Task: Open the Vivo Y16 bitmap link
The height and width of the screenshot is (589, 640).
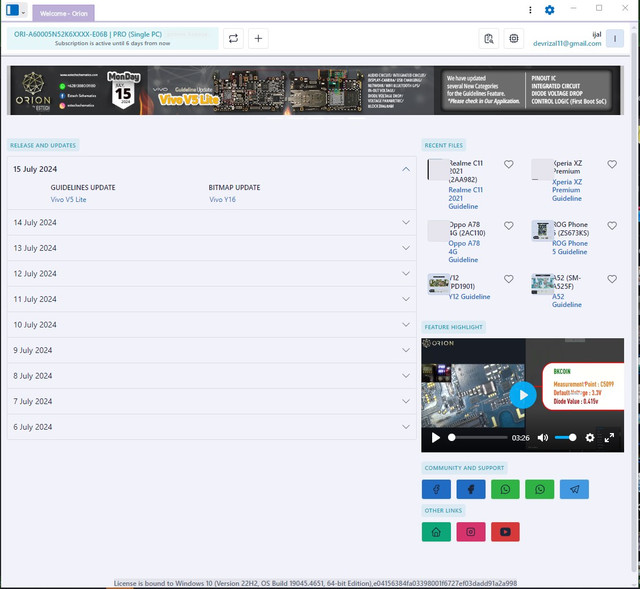Action: (222, 200)
